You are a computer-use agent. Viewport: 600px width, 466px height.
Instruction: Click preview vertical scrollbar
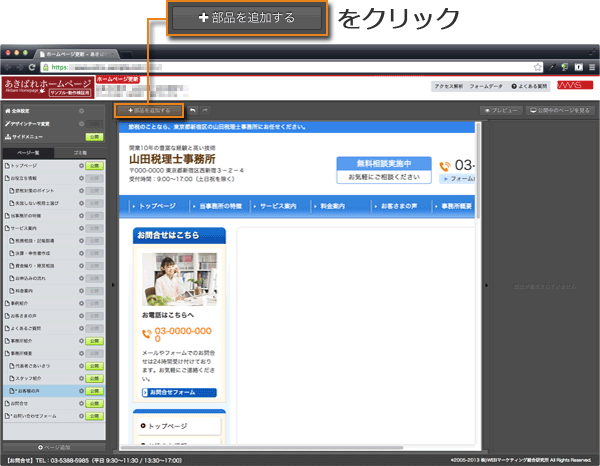pos(478,171)
